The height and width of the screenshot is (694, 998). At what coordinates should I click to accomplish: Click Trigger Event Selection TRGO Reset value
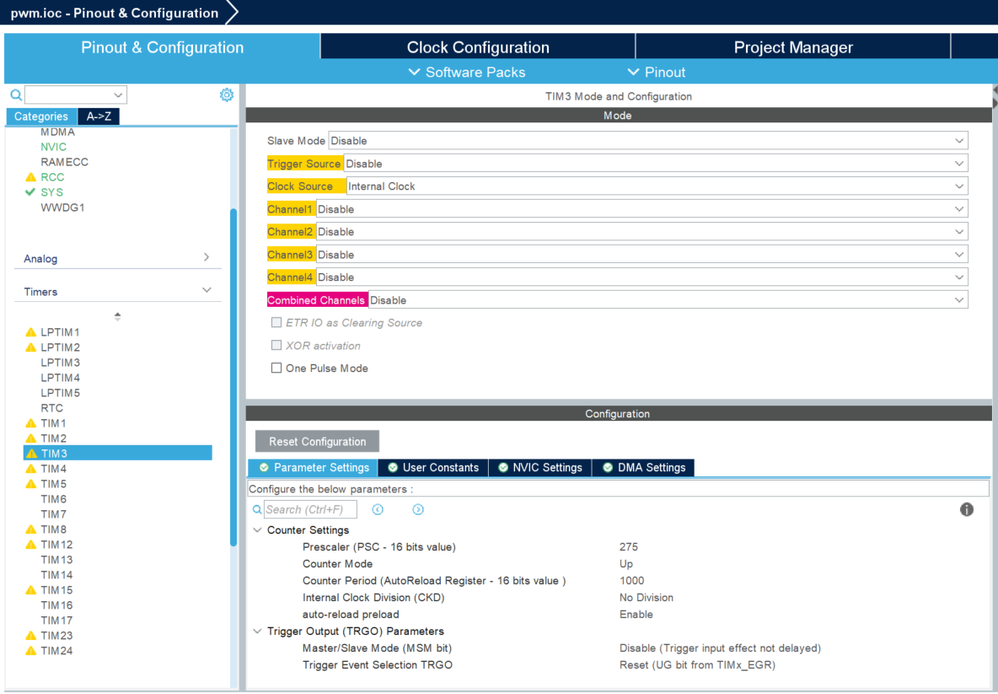pos(697,665)
